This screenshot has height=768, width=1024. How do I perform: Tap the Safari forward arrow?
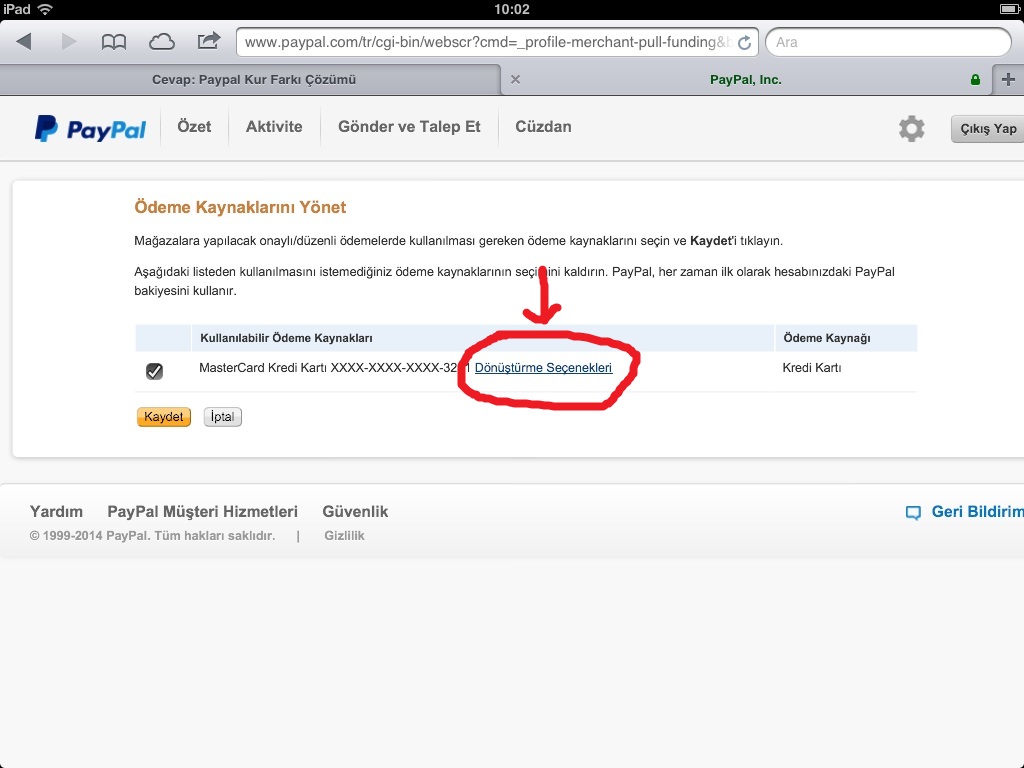point(69,42)
